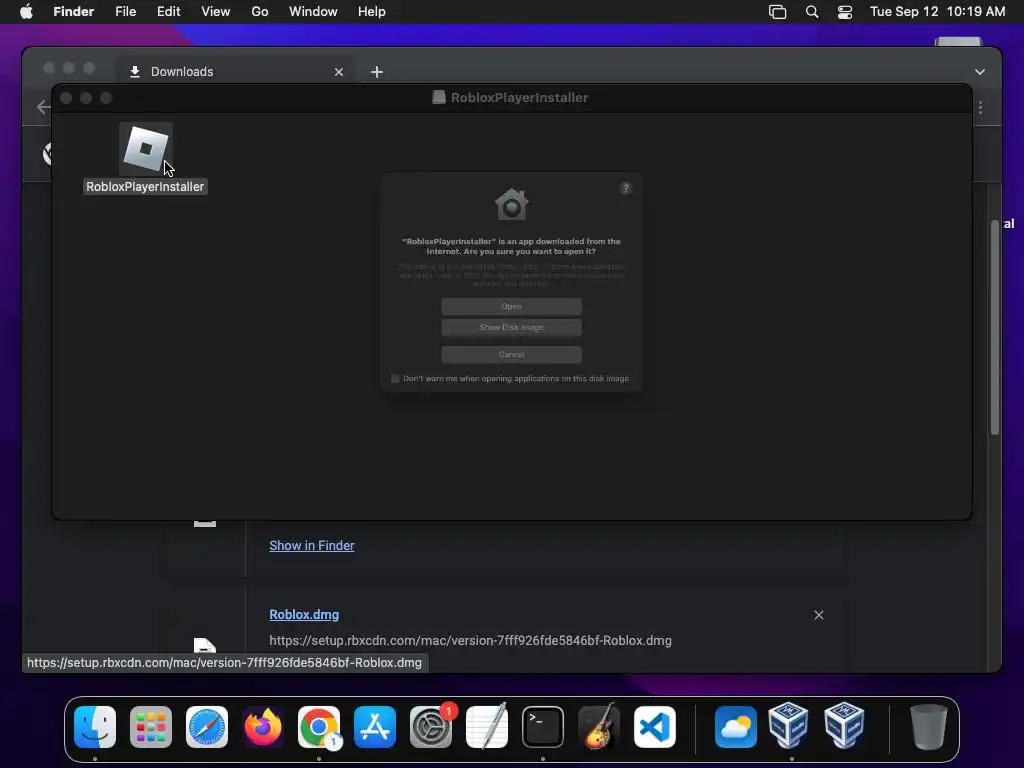Click the Stage Manager menu bar icon
The image size is (1024, 768).
coord(777,12)
